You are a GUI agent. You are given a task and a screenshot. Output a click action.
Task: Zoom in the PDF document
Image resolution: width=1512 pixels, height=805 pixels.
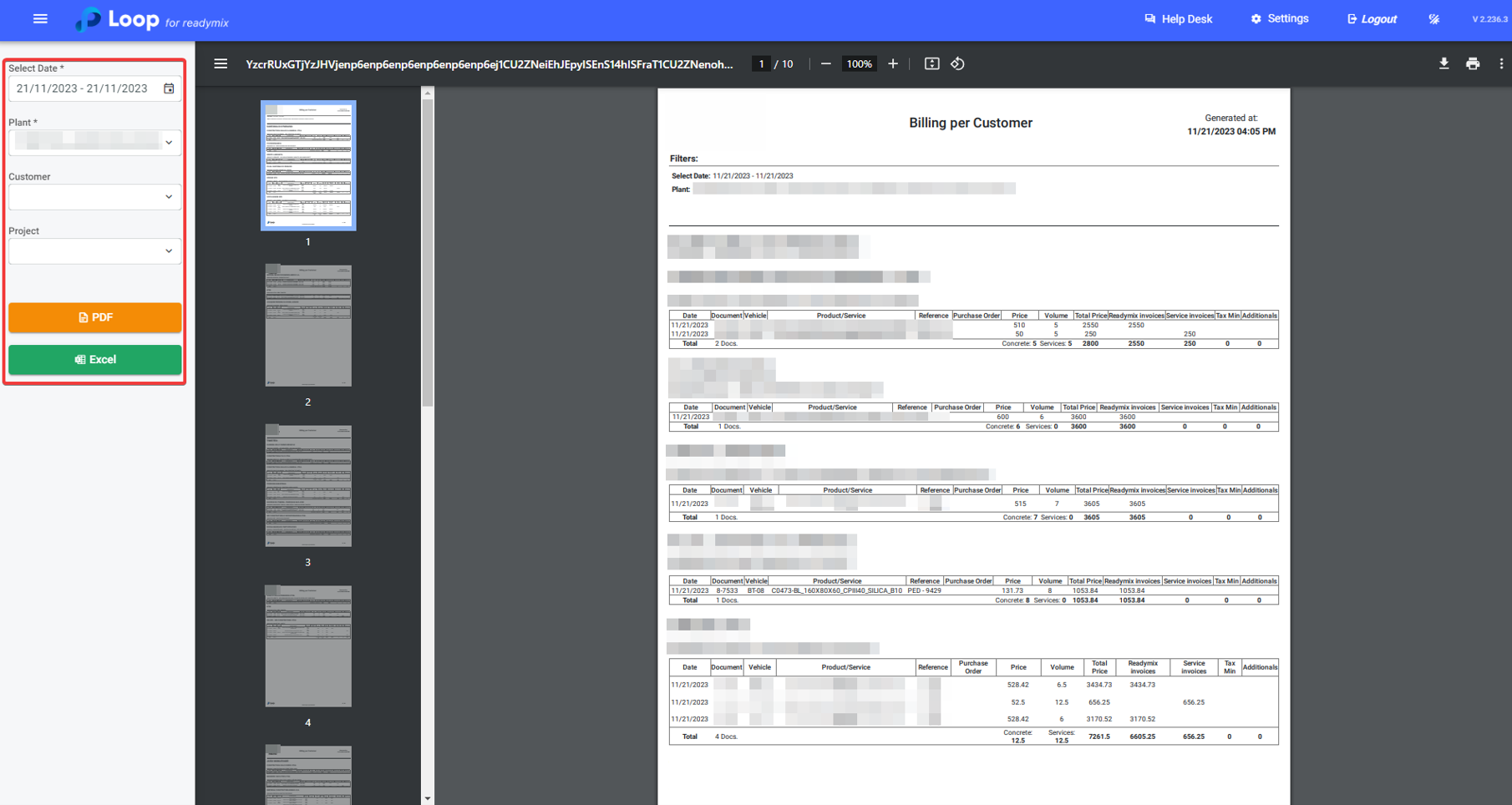[893, 64]
